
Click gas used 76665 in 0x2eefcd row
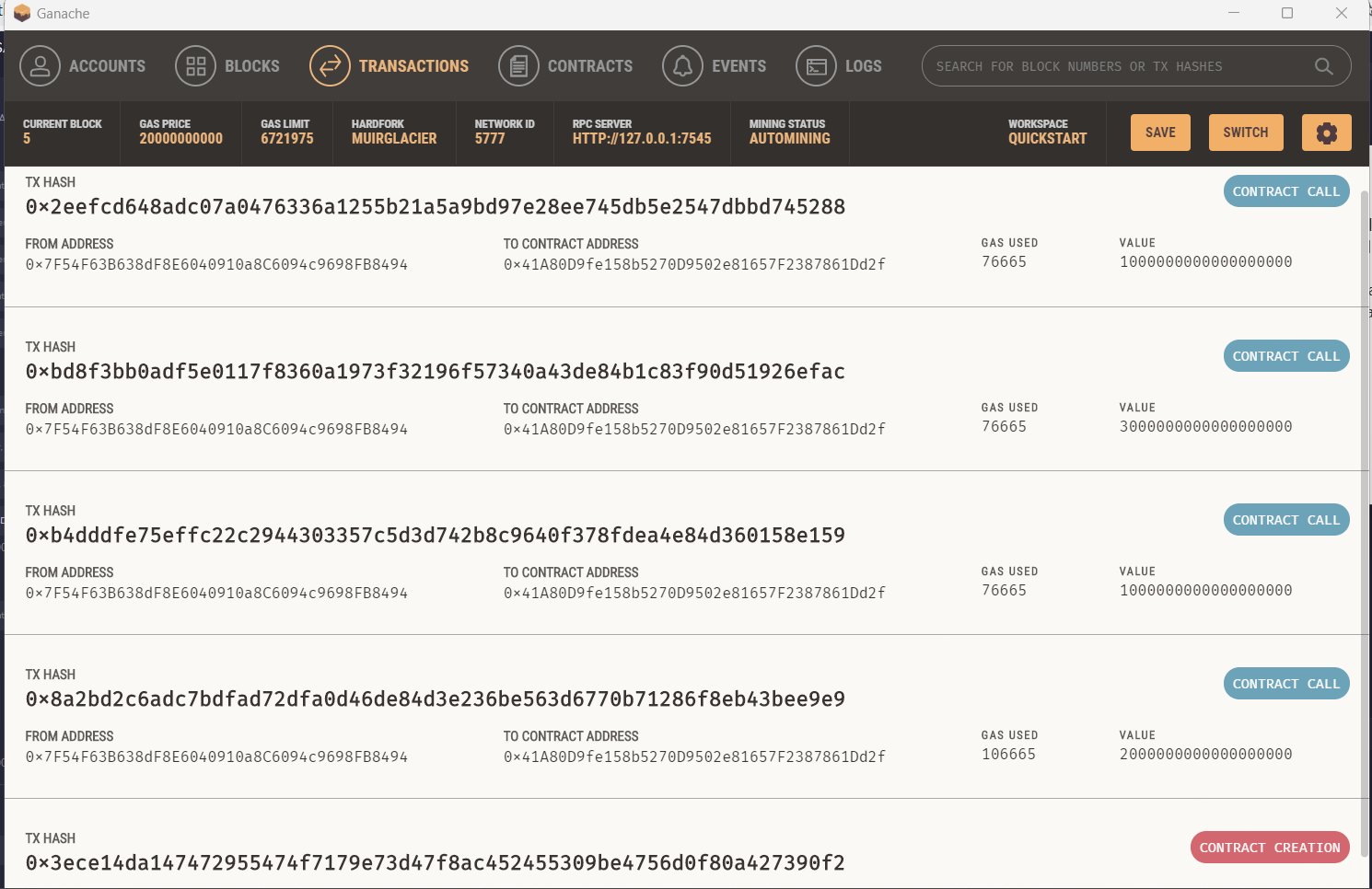1004,262
